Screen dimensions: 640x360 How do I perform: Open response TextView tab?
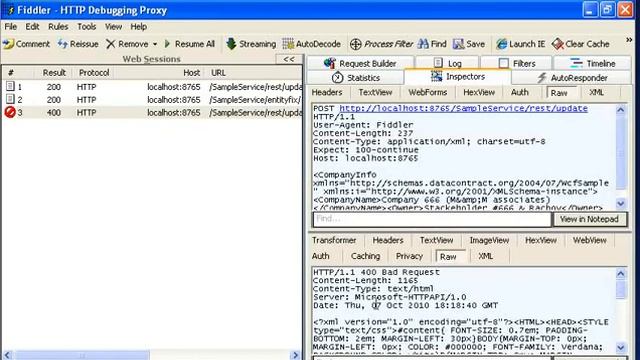coord(436,240)
